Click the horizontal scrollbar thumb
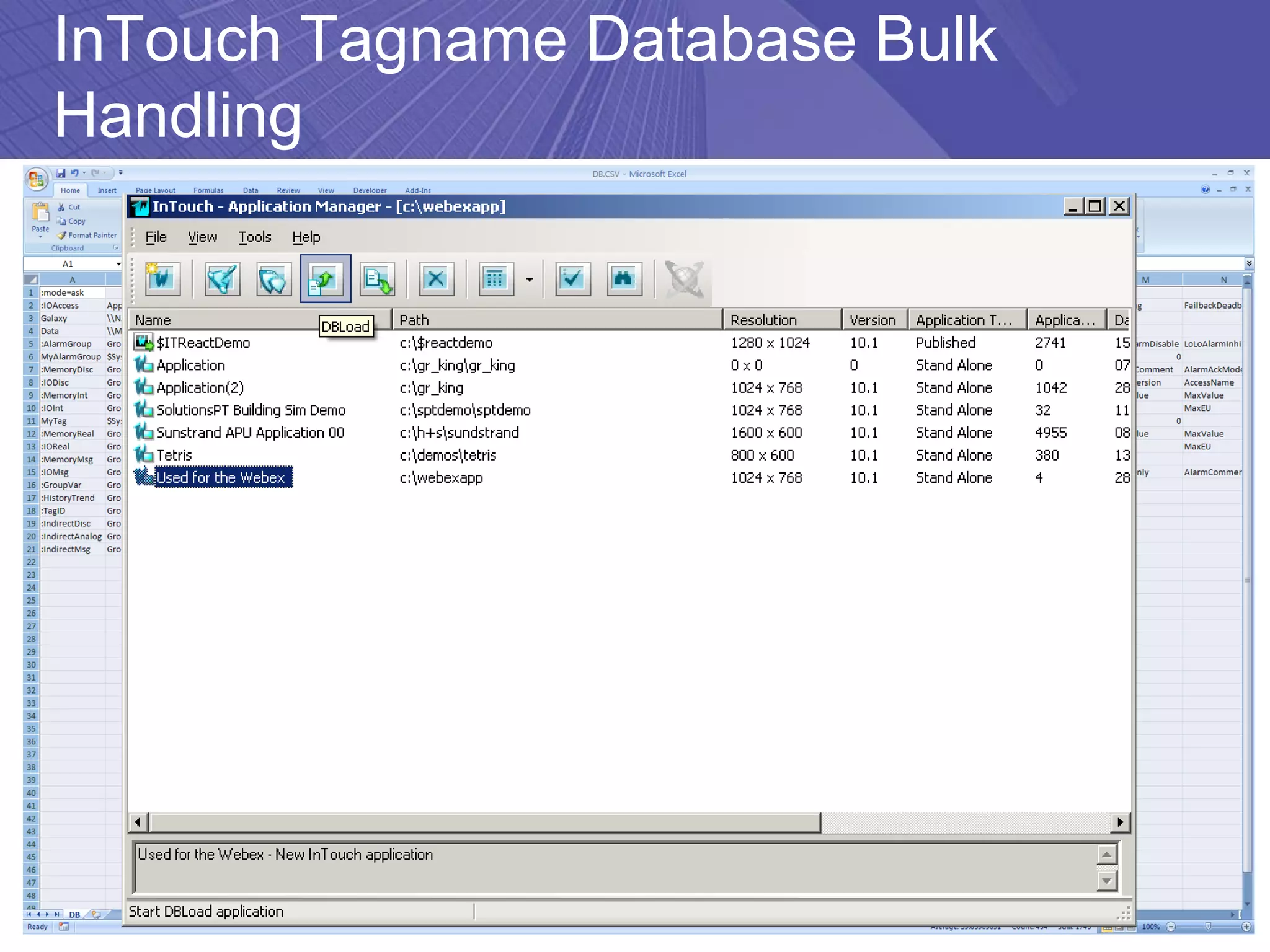1270x952 pixels. click(485, 822)
